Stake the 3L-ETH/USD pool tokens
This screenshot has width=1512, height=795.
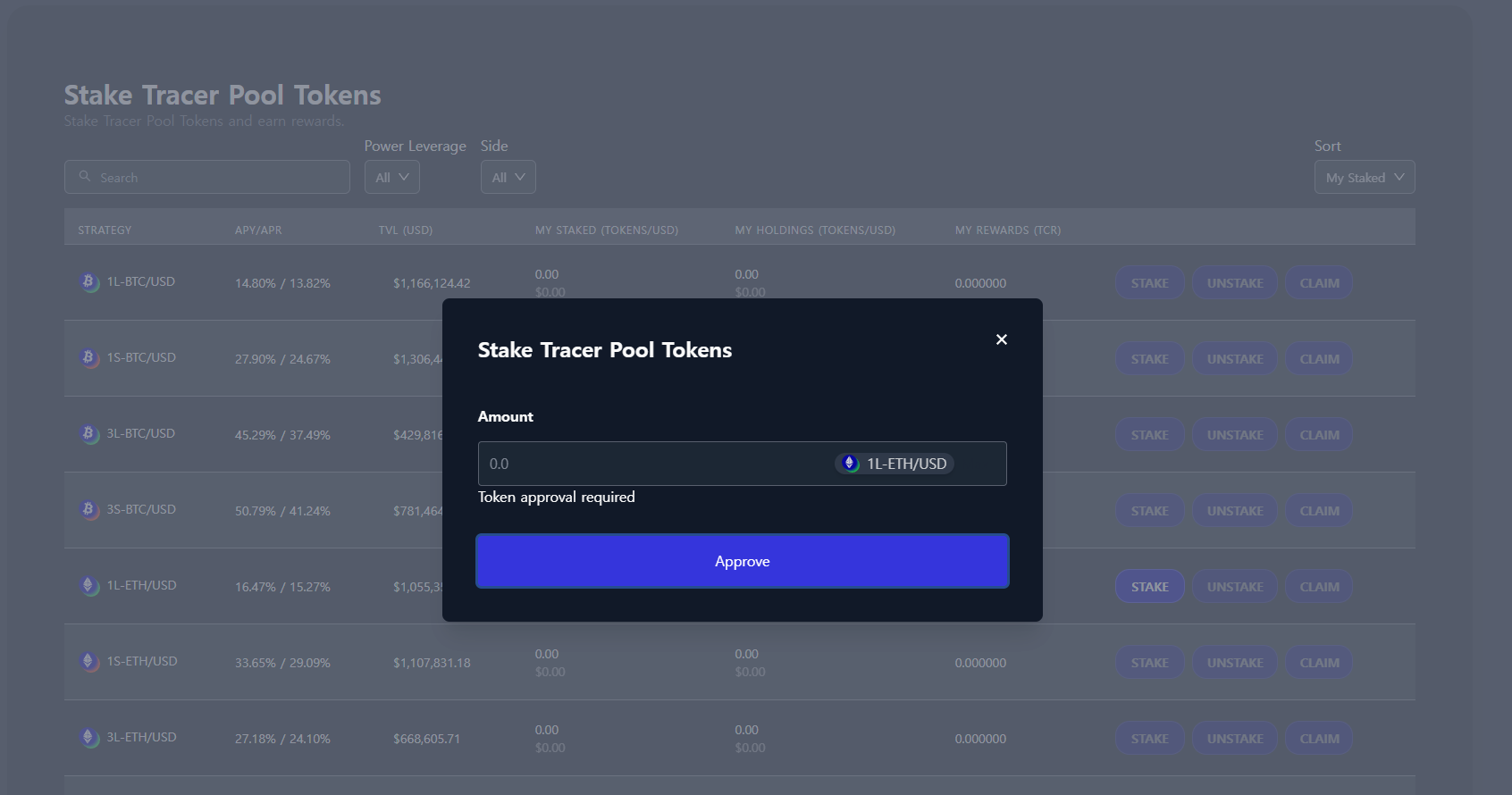point(1150,739)
